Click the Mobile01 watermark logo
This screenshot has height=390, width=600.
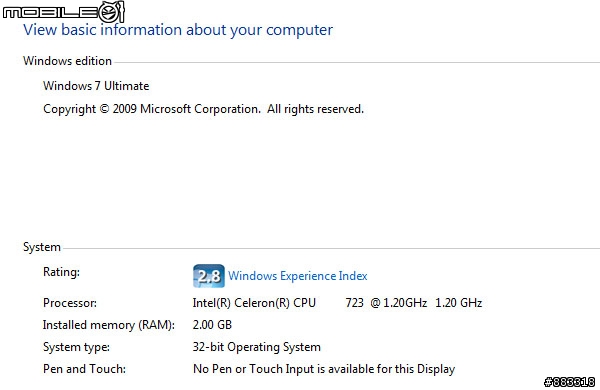click(x=64, y=12)
